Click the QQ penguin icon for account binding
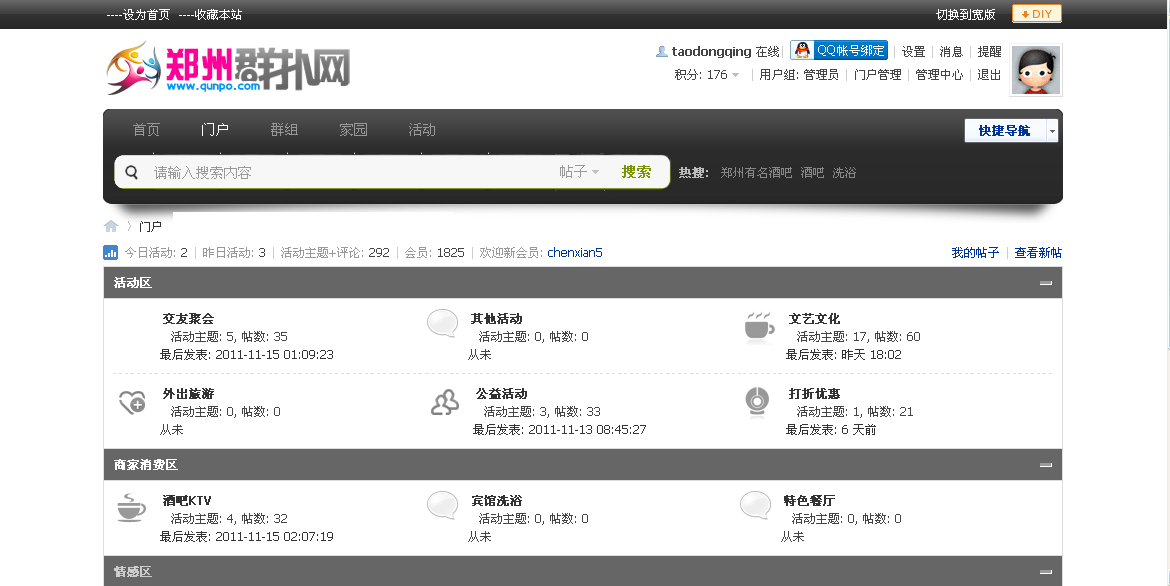The image size is (1170, 586). coord(800,49)
